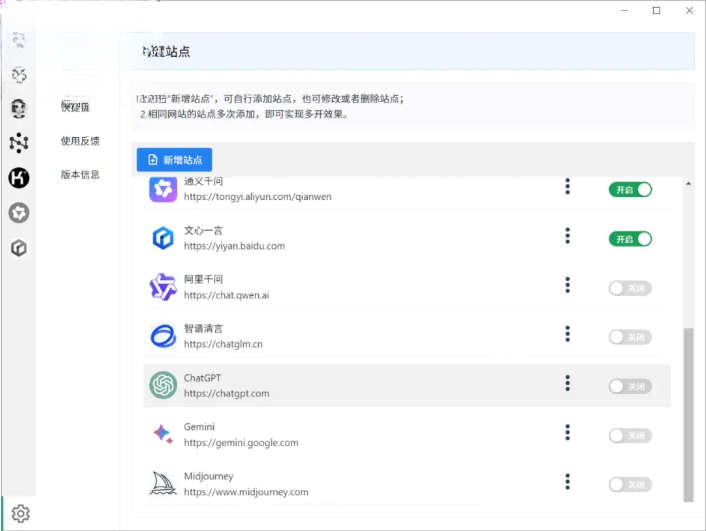Open Midjourney three-dot options menu
The height and width of the screenshot is (531, 706).
[x=567, y=481]
